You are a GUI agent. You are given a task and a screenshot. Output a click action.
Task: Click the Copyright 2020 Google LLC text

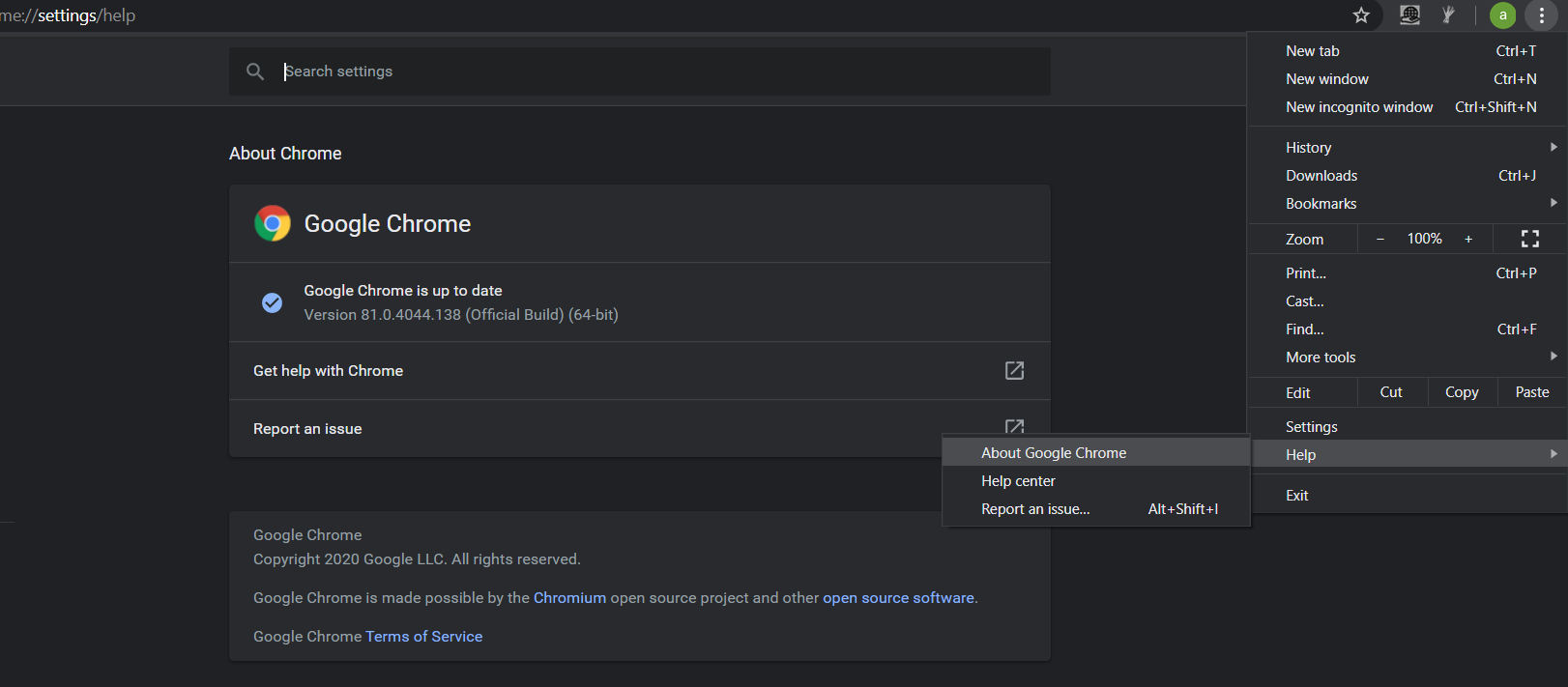(x=417, y=559)
